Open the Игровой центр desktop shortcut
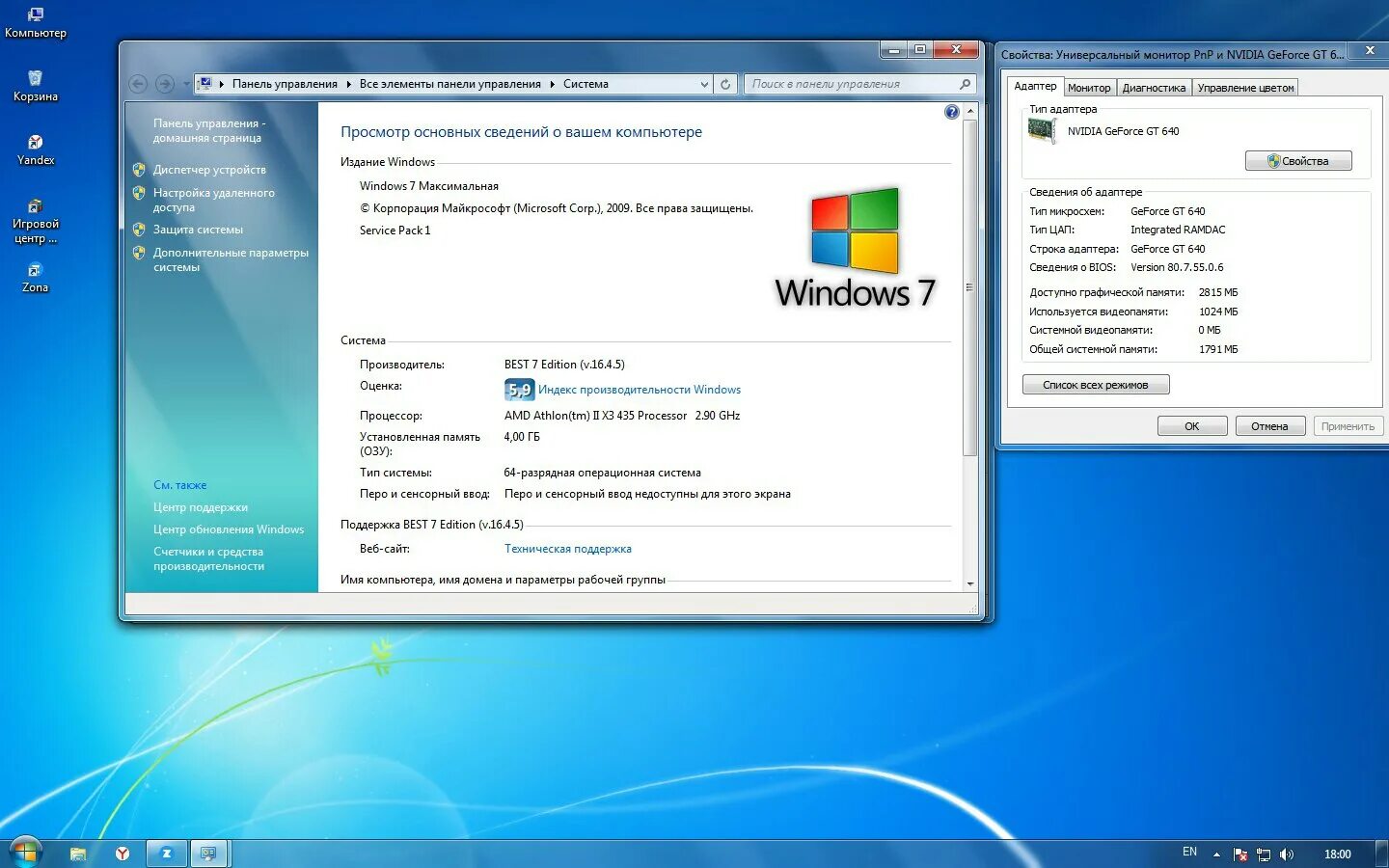The image size is (1389, 868). 35,222
